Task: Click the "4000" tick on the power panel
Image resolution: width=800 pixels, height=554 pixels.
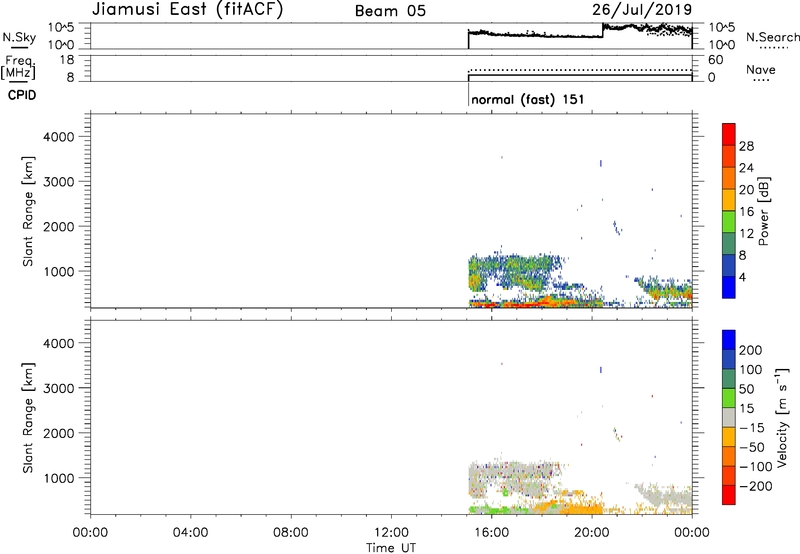Action: [58, 137]
